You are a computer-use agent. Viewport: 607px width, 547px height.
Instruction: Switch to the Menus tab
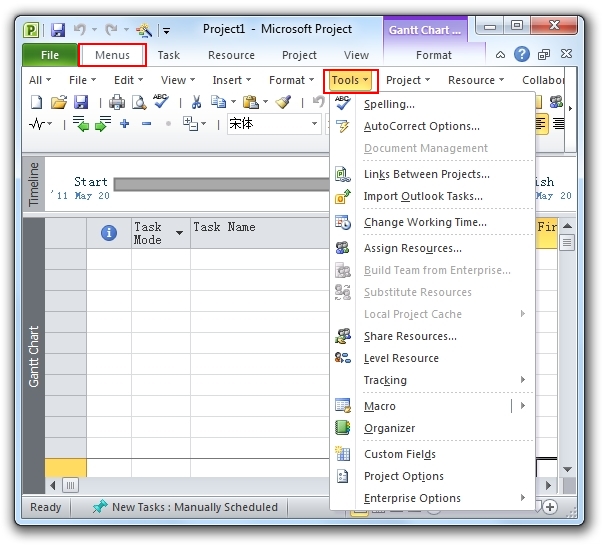point(112,55)
